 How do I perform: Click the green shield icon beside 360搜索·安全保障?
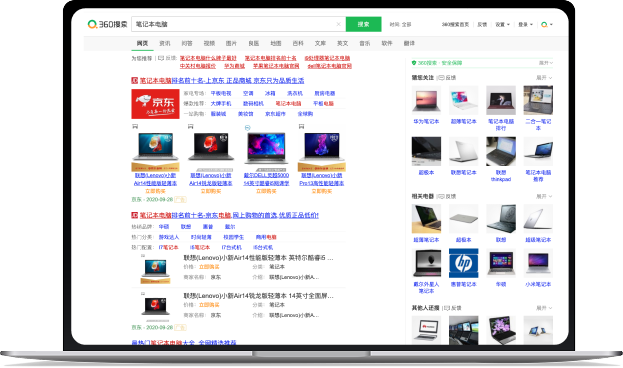(x=414, y=63)
